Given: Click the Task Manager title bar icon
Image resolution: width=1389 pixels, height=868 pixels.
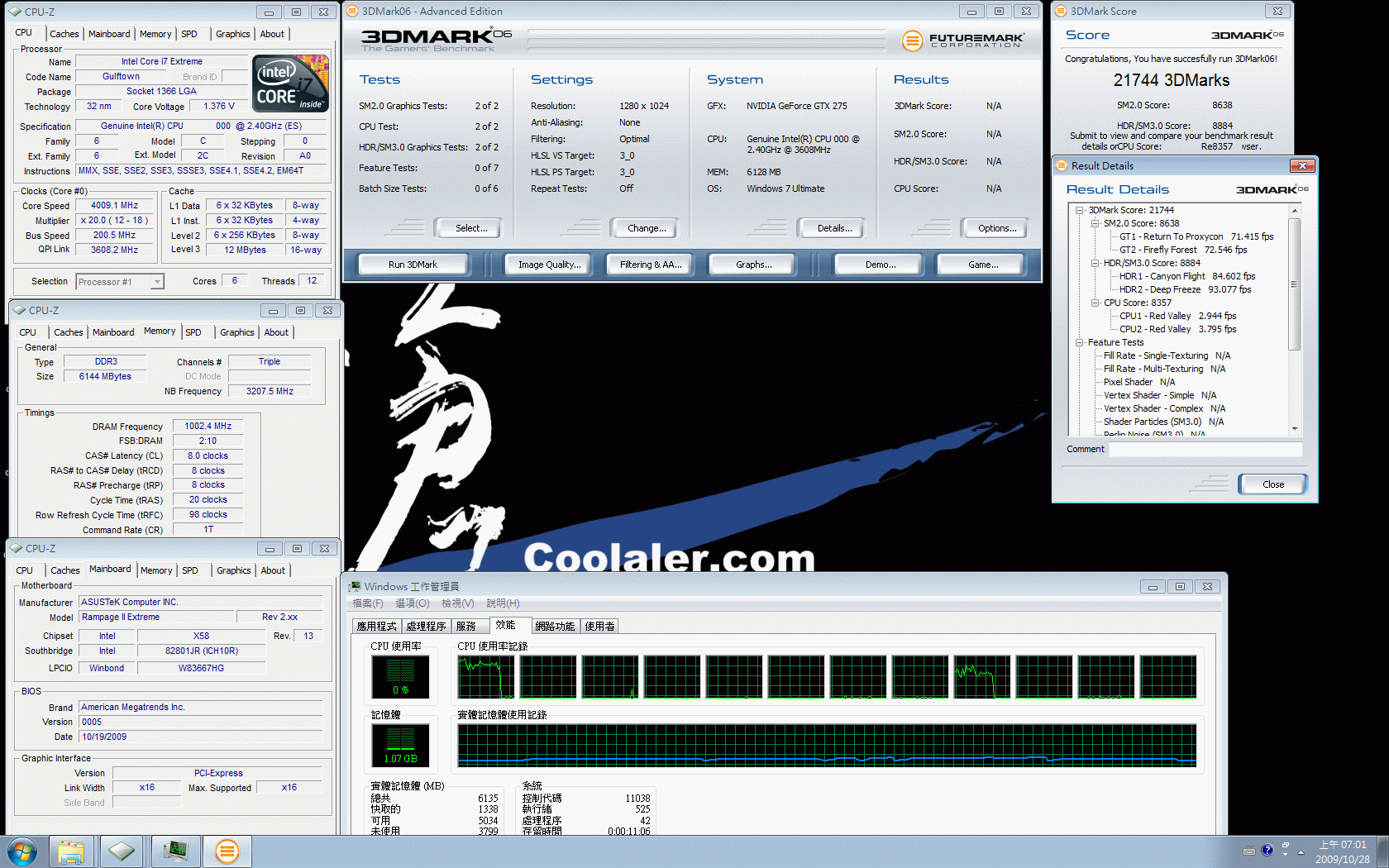Looking at the screenshot, I should click(355, 587).
